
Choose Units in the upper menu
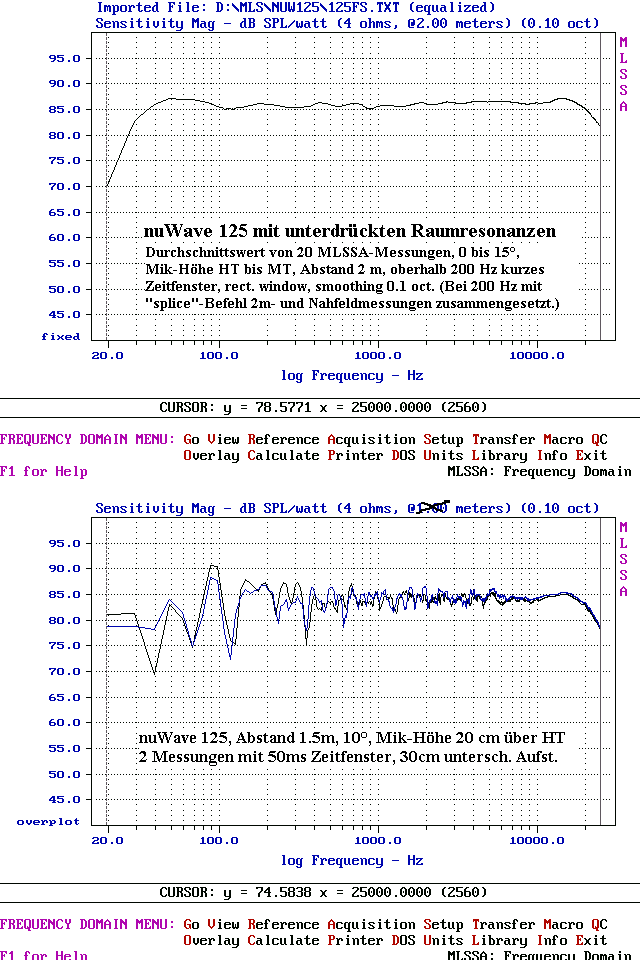(443, 456)
